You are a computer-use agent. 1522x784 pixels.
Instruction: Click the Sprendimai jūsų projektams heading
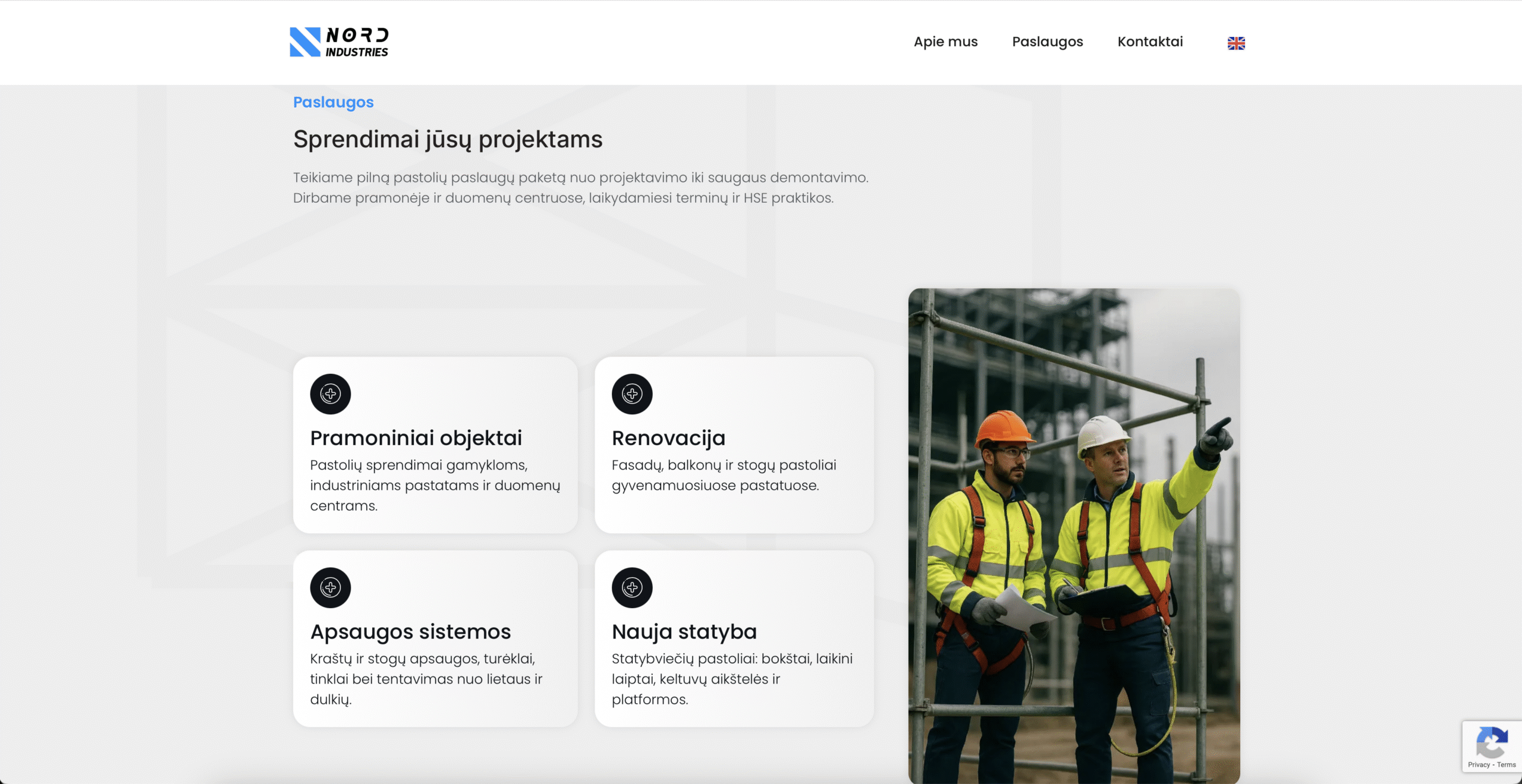(448, 140)
